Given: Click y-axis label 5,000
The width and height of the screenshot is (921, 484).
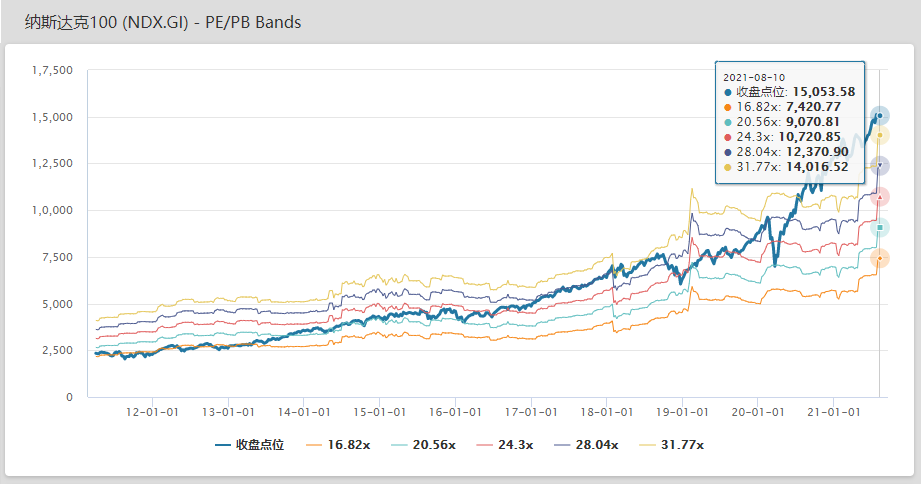Looking at the screenshot, I should (x=59, y=304).
